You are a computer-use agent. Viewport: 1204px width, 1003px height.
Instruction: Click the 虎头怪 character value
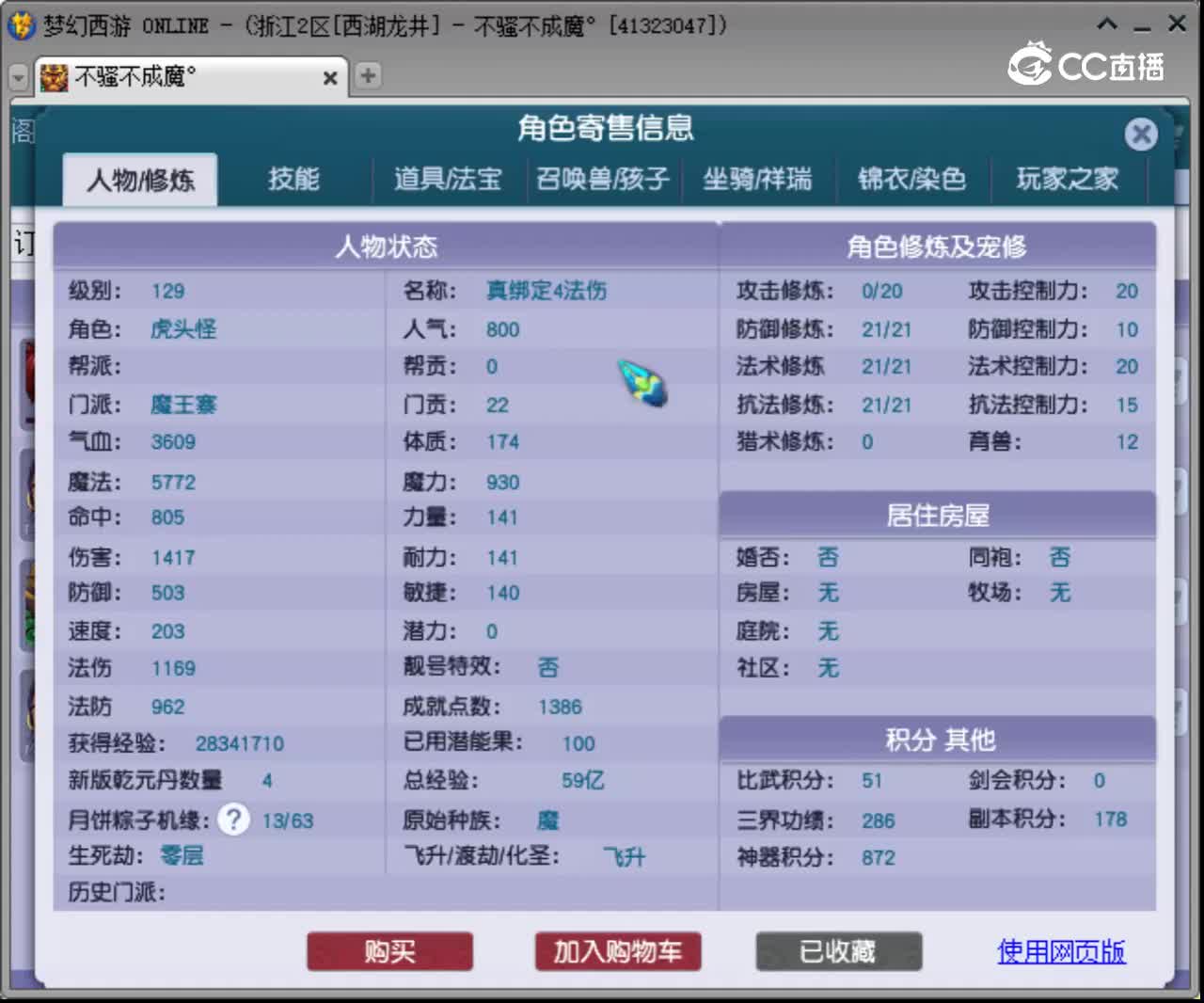[183, 329]
